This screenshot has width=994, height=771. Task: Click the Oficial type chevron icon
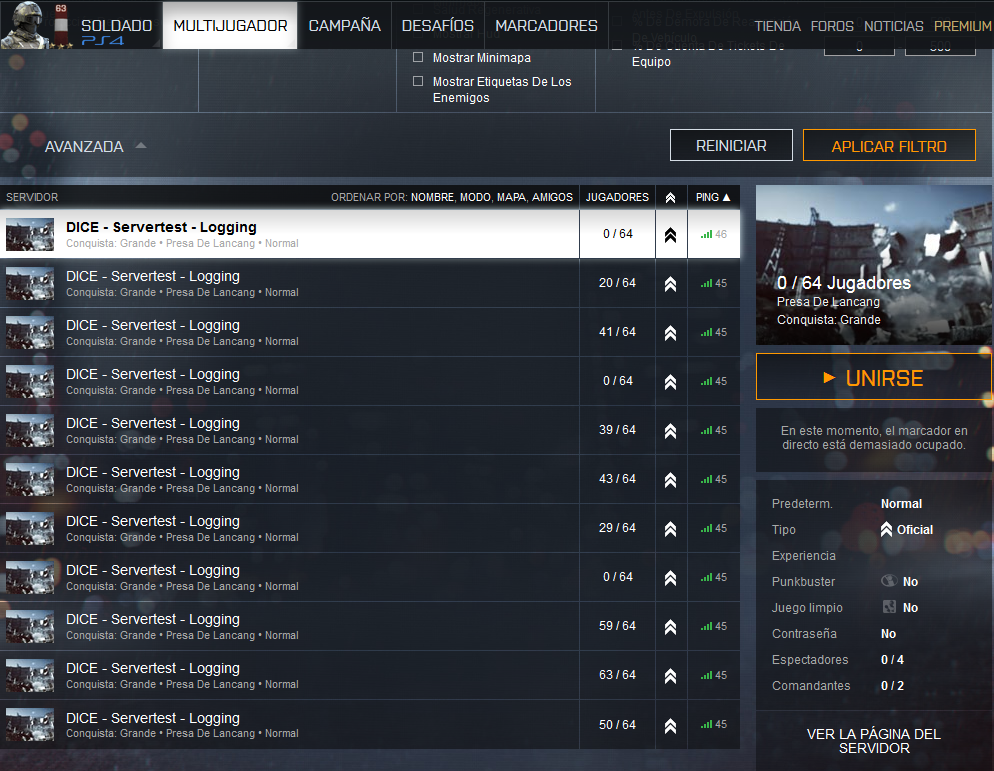tap(886, 529)
